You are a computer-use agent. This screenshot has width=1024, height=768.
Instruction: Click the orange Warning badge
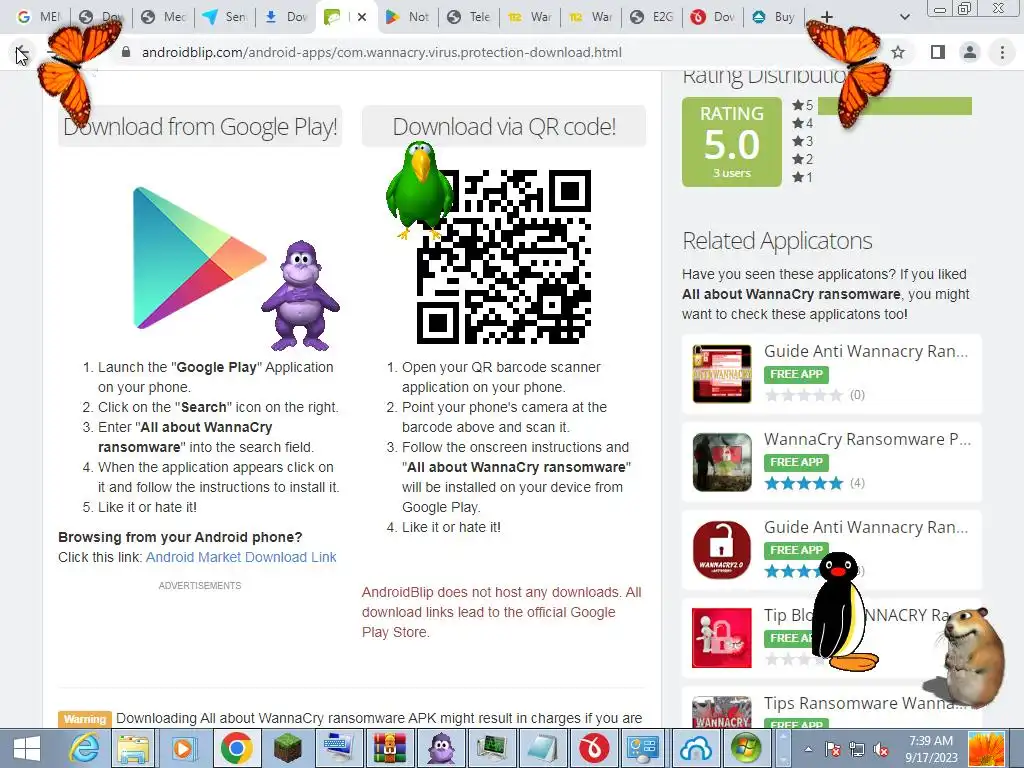pyautogui.click(x=85, y=719)
